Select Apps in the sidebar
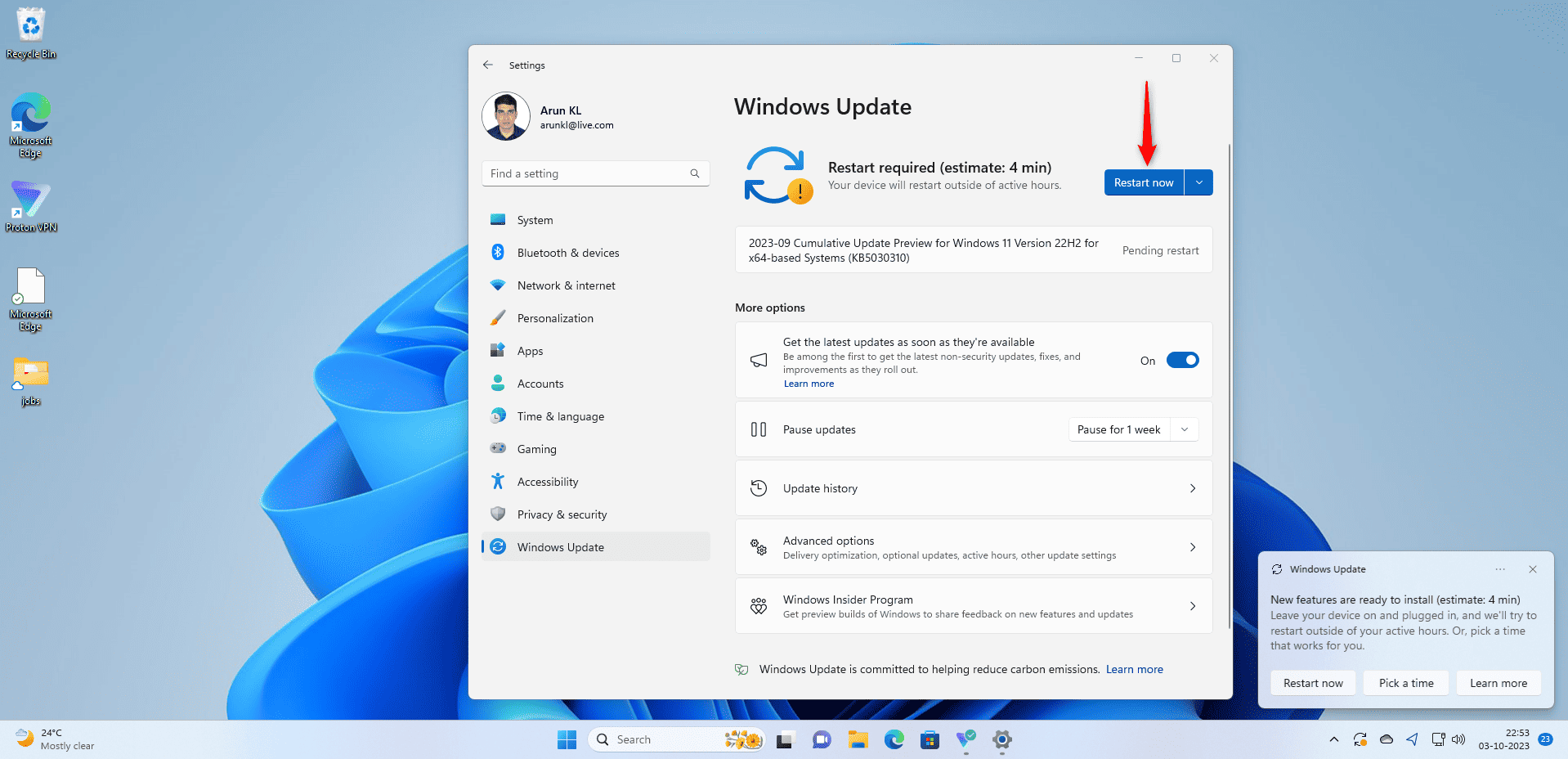The height and width of the screenshot is (759, 1568). [596, 351]
